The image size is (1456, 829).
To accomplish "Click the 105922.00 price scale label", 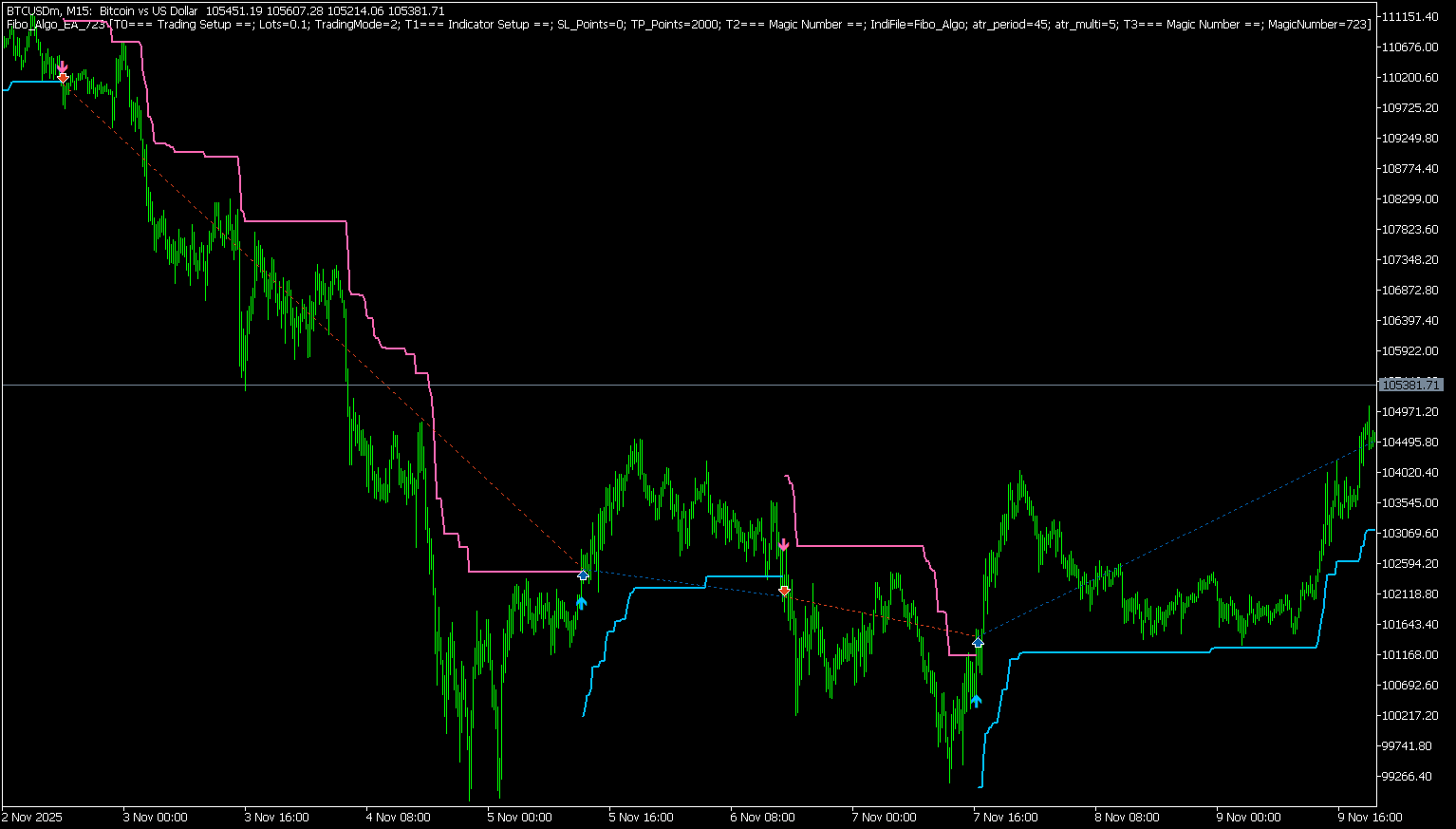I will coord(1410,350).
